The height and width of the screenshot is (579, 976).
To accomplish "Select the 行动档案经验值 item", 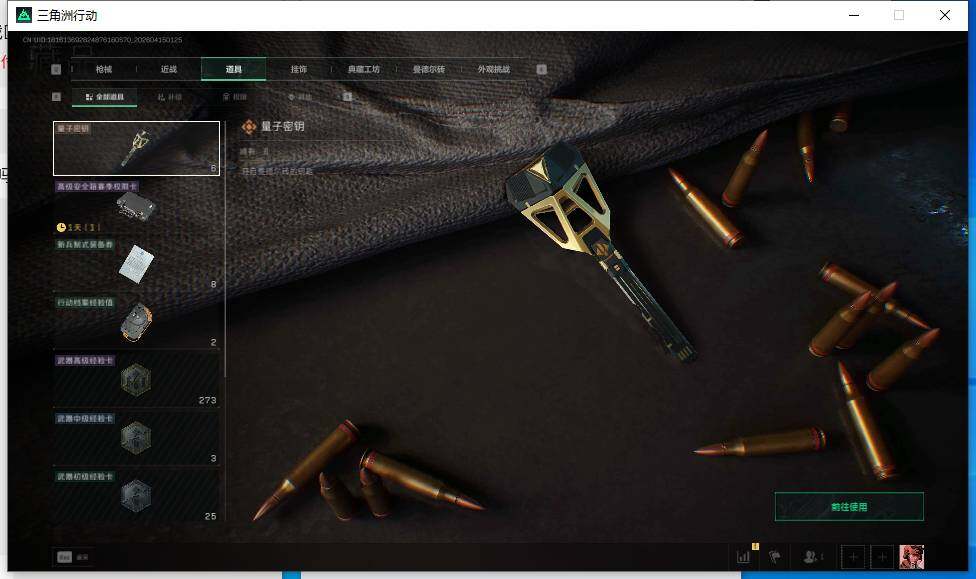I will [136, 322].
